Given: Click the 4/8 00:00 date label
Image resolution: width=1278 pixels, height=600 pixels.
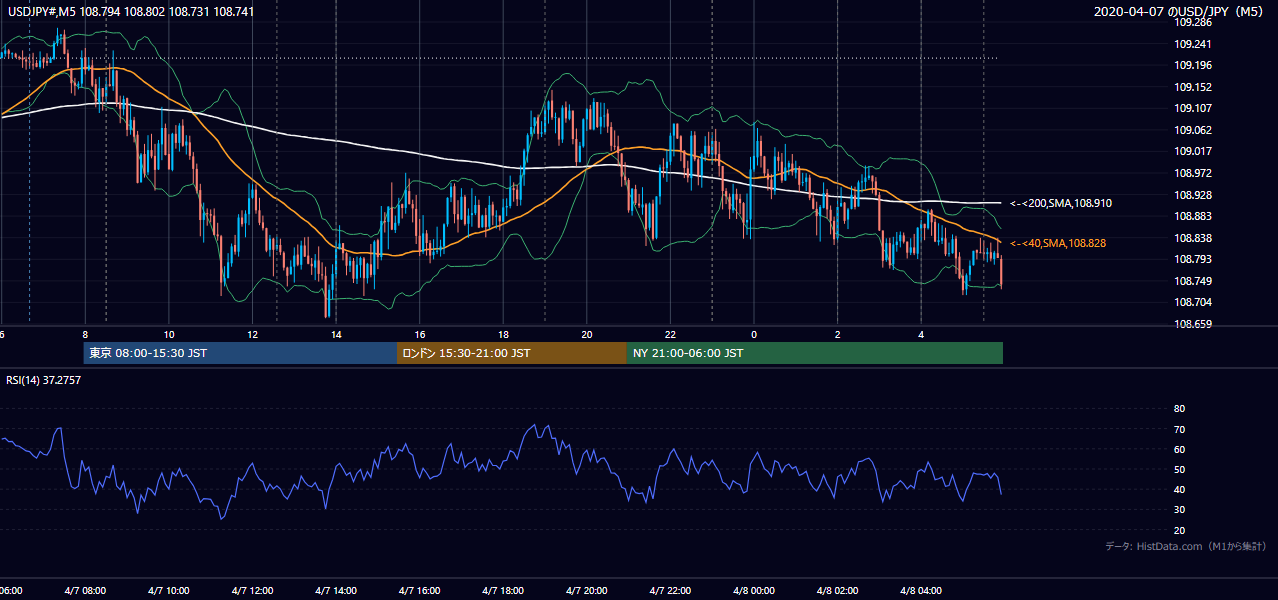Looking at the screenshot, I should [754, 591].
